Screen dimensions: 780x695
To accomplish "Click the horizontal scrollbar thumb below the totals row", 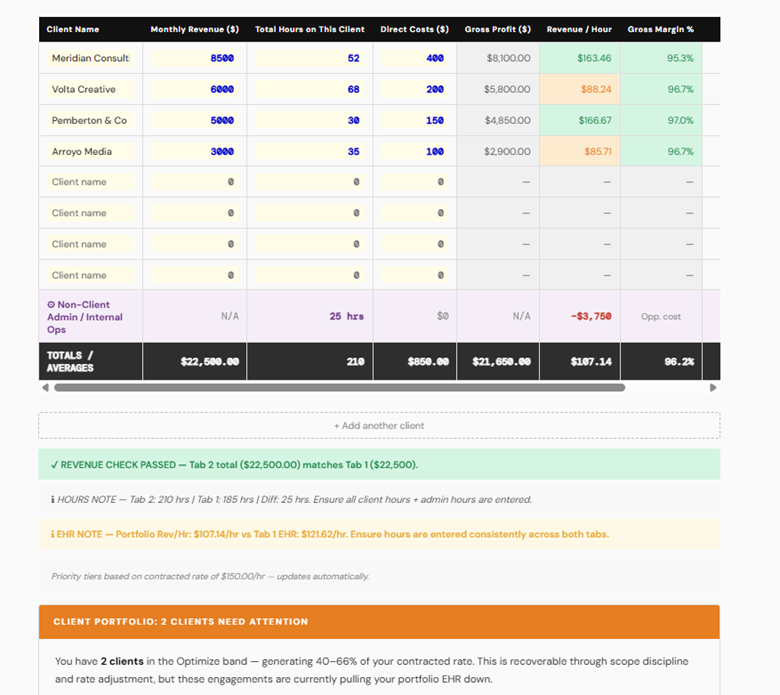I will click(339, 387).
